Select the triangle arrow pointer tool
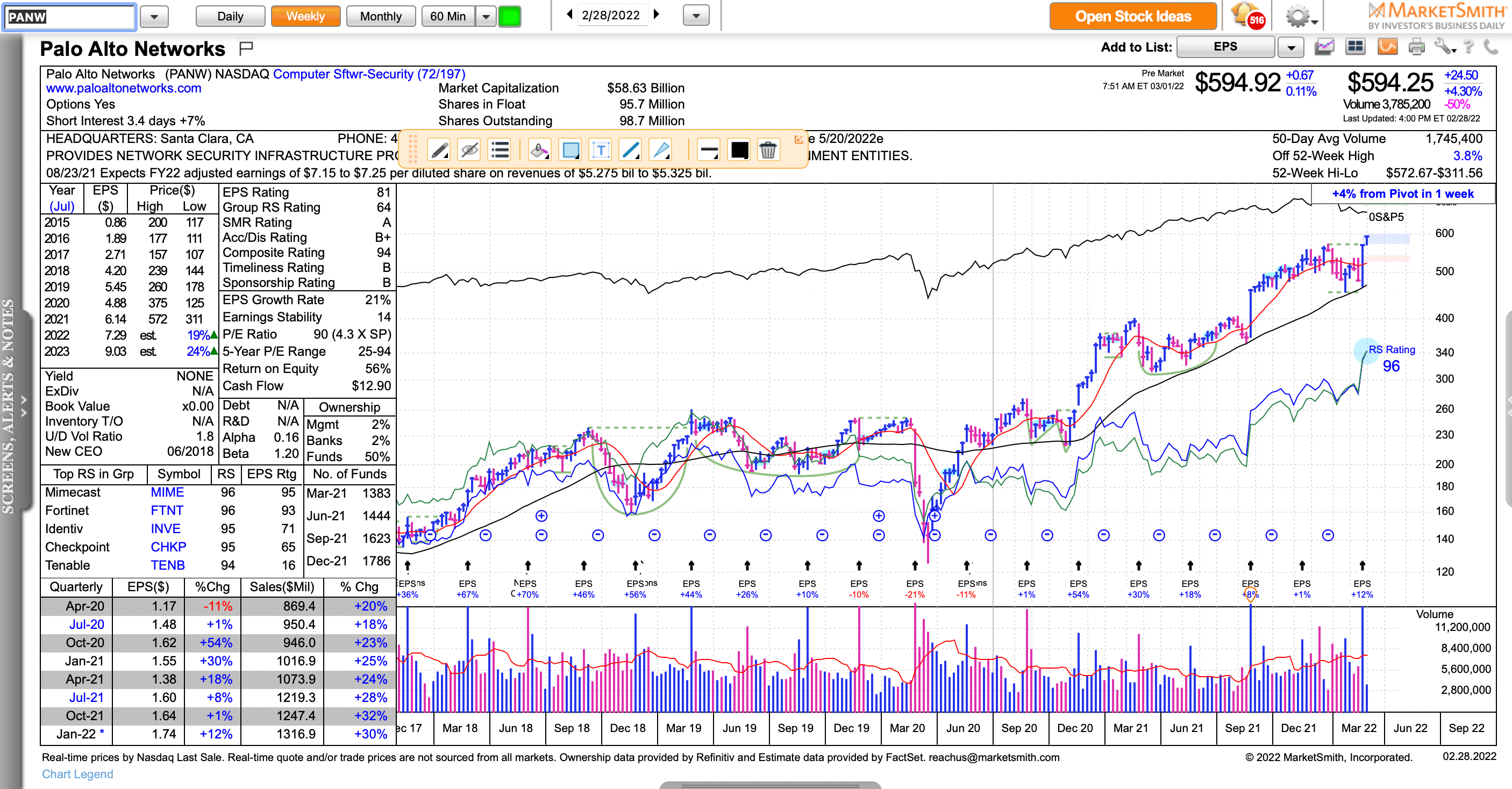Screen dimensions: 1512x789 tap(661, 150)
